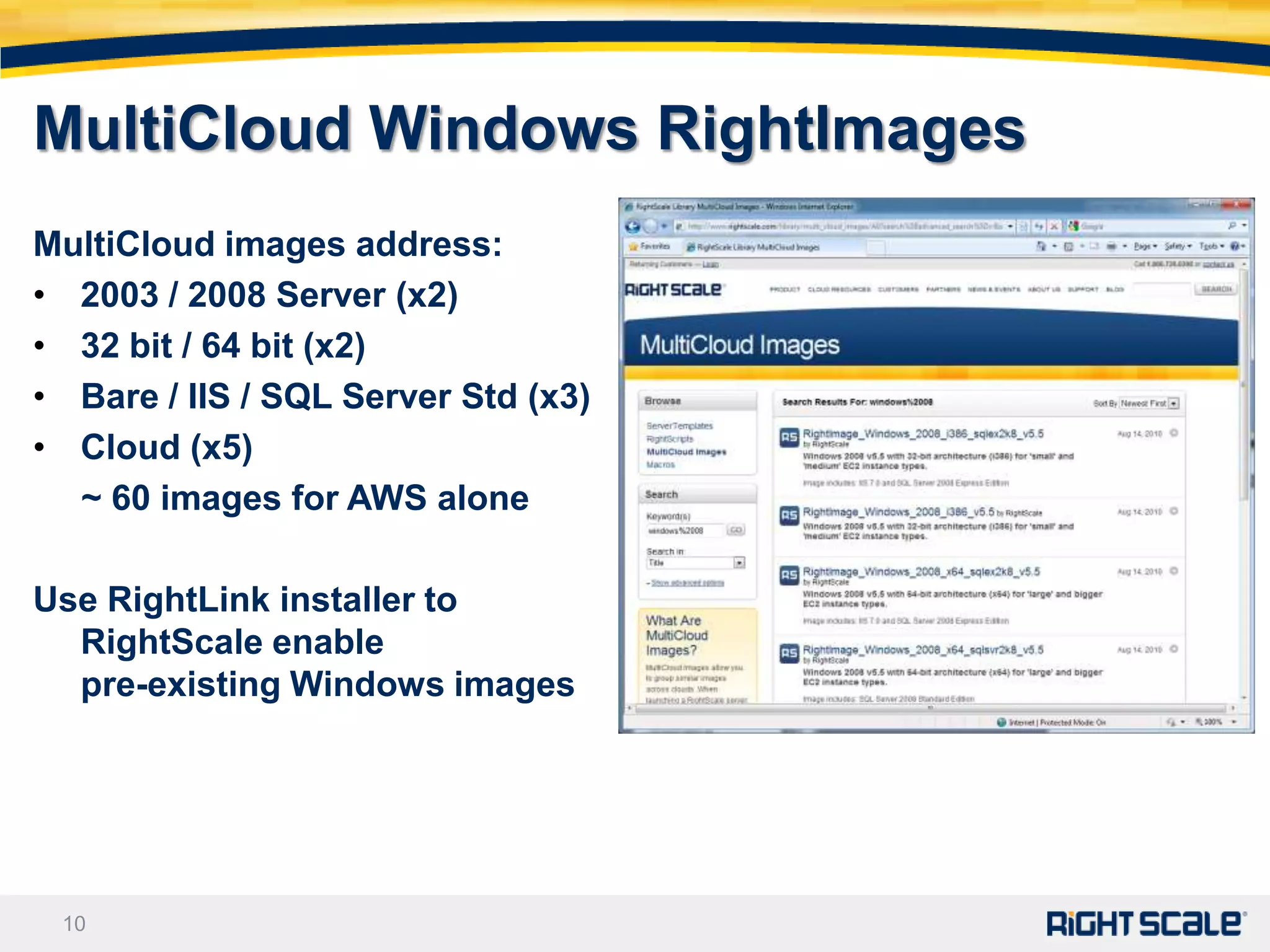Open the PRODUCT navigation item
The height and width of the screenshot is (952, 1270).
(x=785, y=289)
